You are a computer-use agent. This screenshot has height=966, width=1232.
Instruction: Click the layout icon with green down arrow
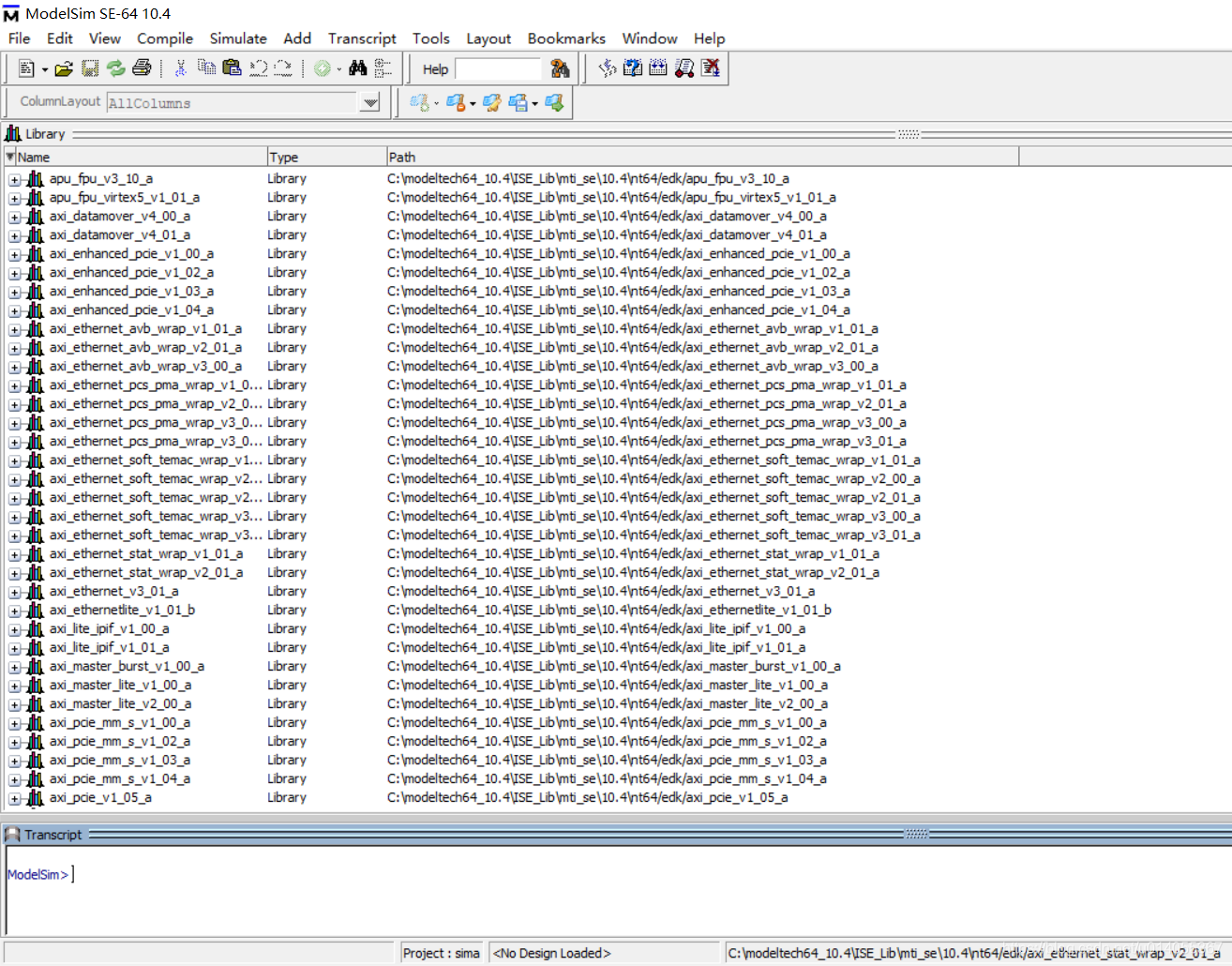coord(554,103)
